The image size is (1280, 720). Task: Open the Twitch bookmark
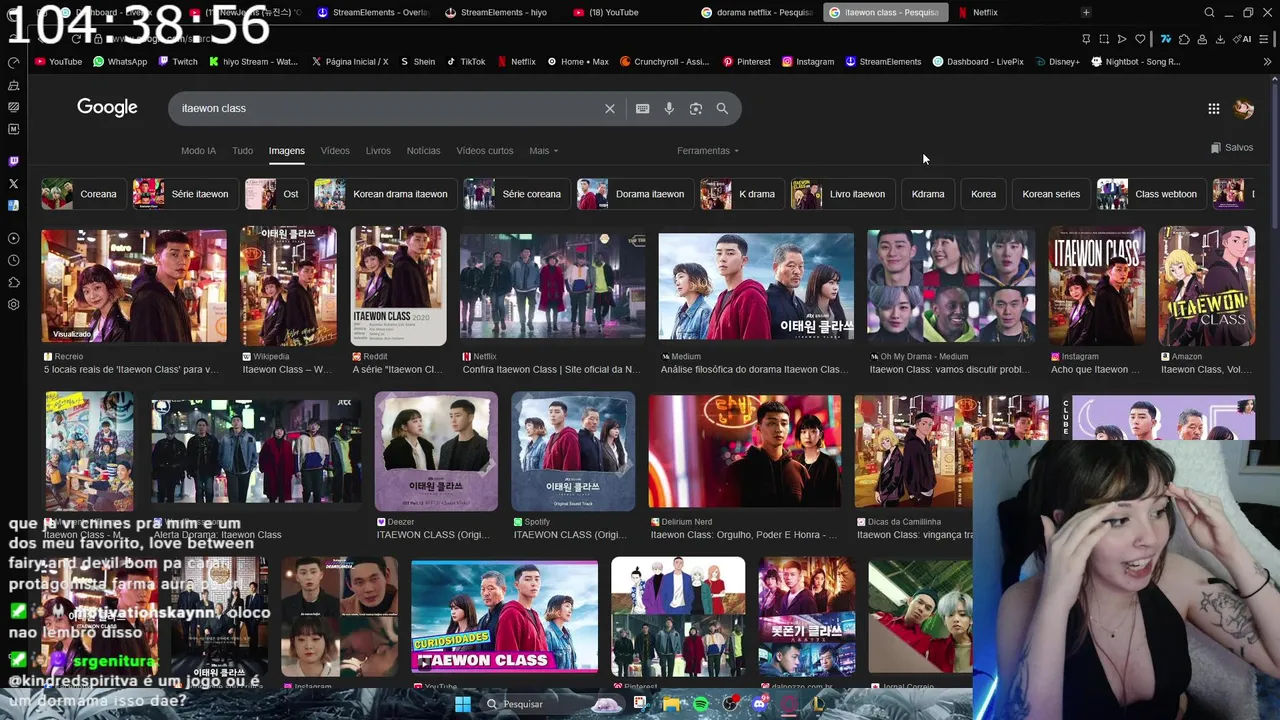click(178, 62)
